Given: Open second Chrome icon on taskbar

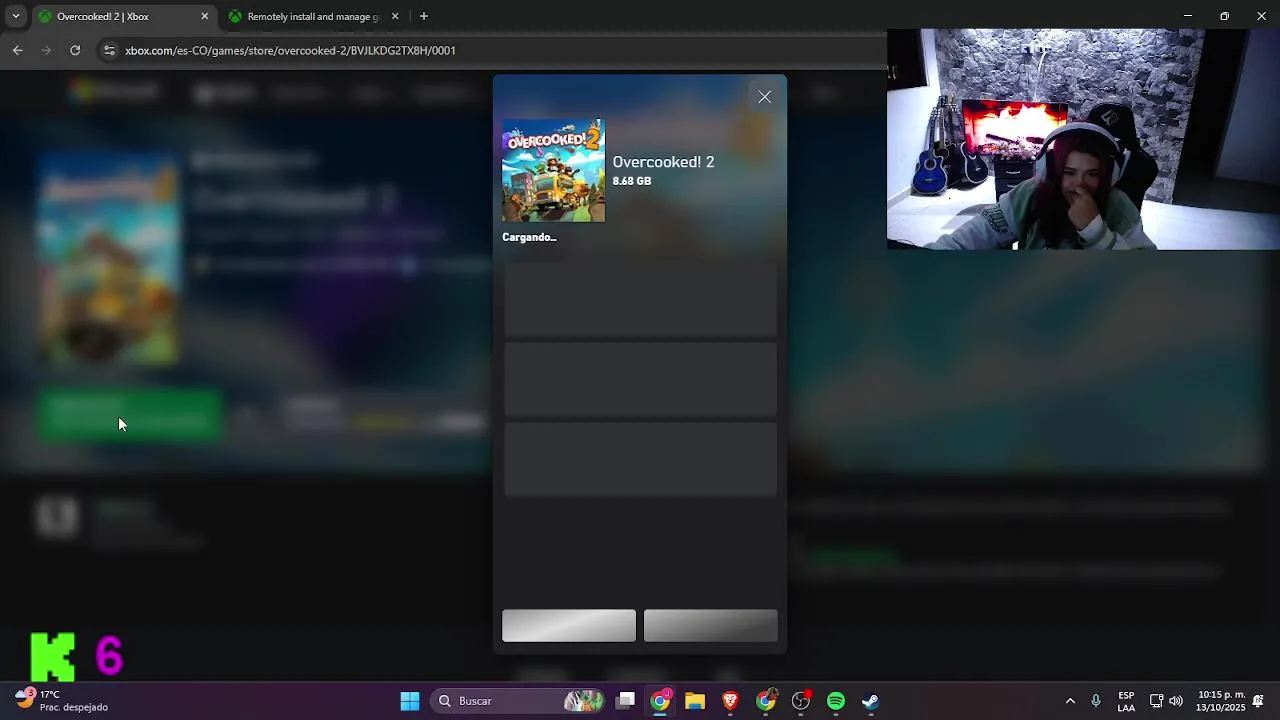Looking at the screenshot, I should point(766,701).
